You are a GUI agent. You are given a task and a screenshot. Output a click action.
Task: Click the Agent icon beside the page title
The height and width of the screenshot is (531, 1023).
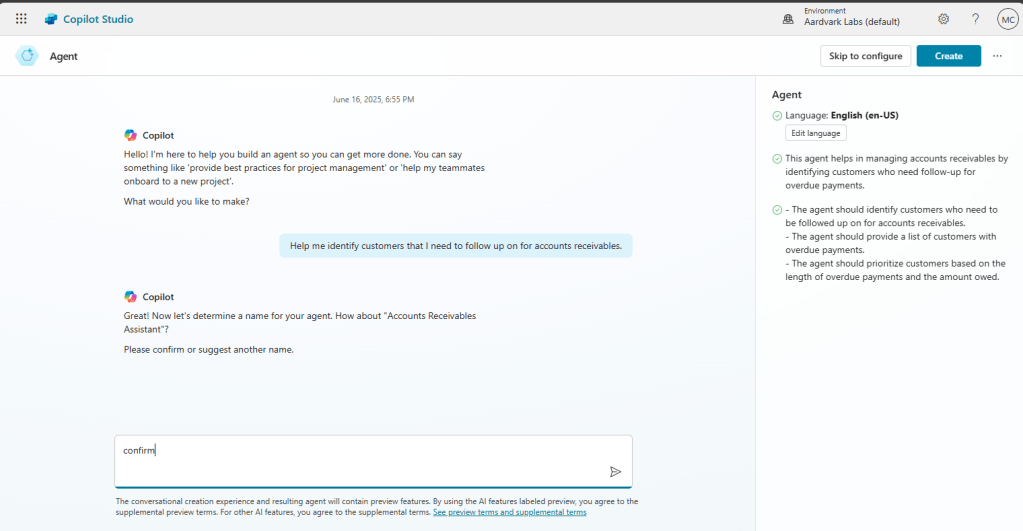click(x=27, y=56)
